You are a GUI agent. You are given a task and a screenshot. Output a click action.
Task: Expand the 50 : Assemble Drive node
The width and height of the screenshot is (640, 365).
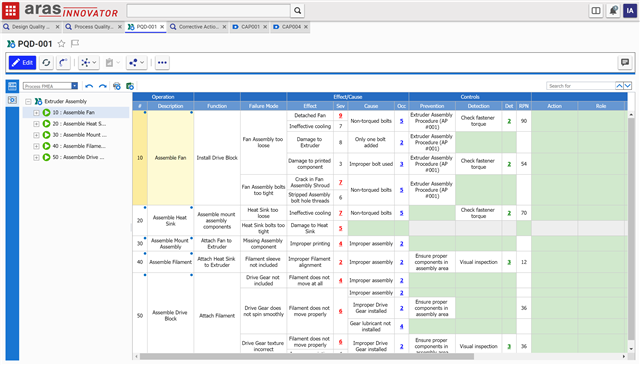click(x=36, y=157)
